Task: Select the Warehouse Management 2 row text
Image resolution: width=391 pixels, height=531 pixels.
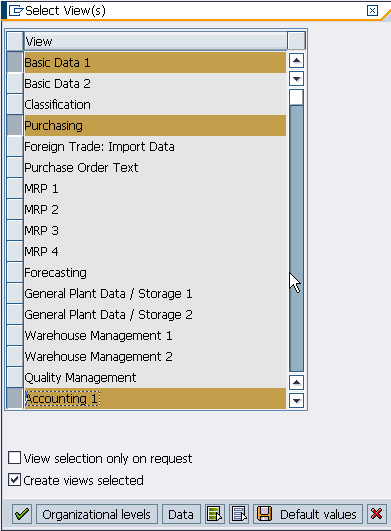Action: [x=99, y=357]
